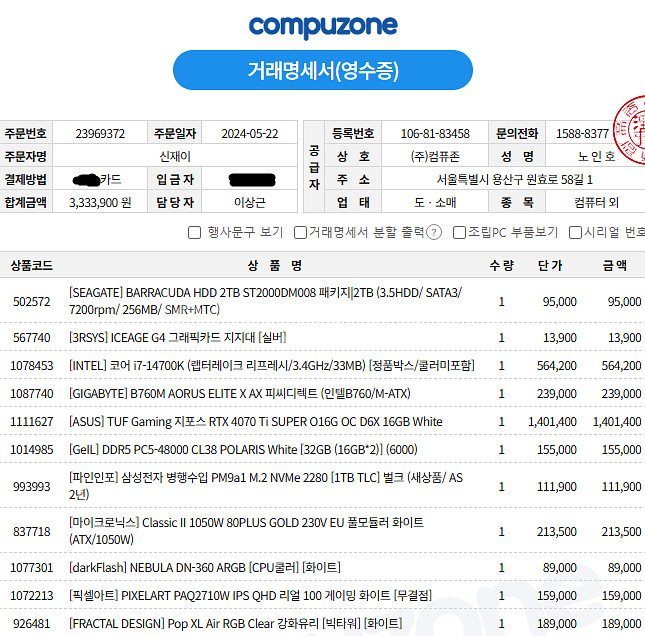Click business type 도 · 소매
The height and width of the screenshot is (636, 645).
[x=435, y=202]
